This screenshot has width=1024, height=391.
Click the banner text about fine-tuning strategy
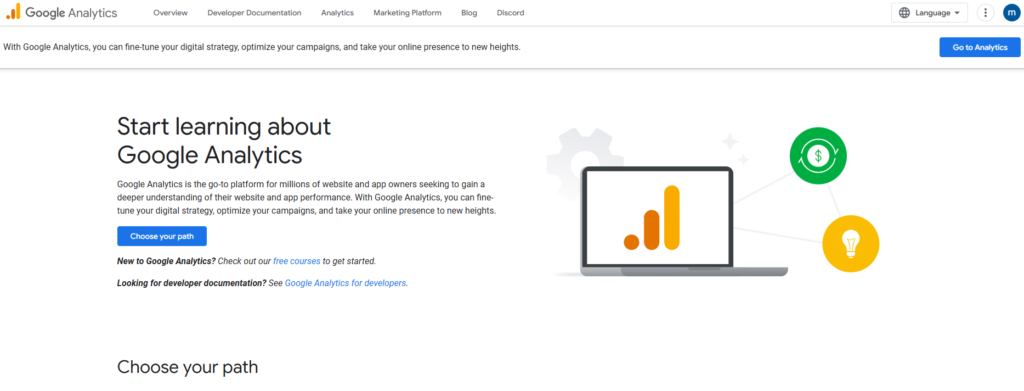tap(262, 47)
